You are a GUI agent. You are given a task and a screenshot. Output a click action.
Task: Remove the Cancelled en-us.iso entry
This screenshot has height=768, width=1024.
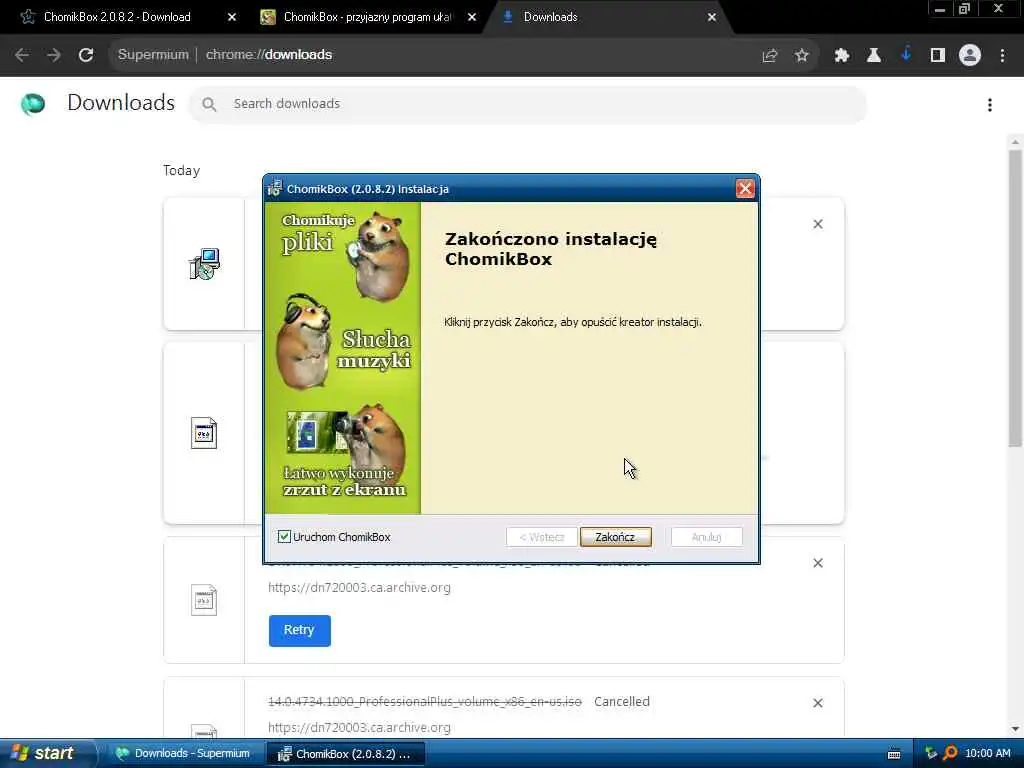pos(818,703)
